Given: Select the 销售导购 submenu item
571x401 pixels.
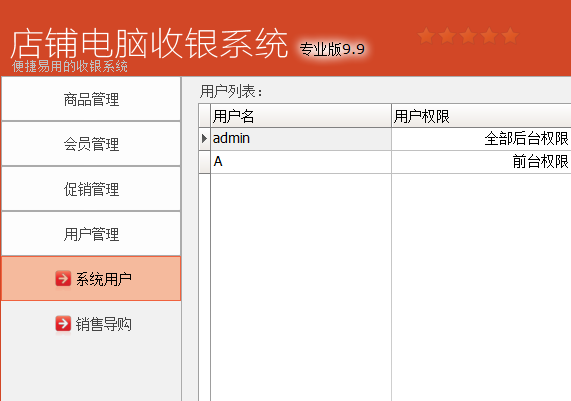Looking at the screenshot, I should pyautogui.click(x=91, y=323).
